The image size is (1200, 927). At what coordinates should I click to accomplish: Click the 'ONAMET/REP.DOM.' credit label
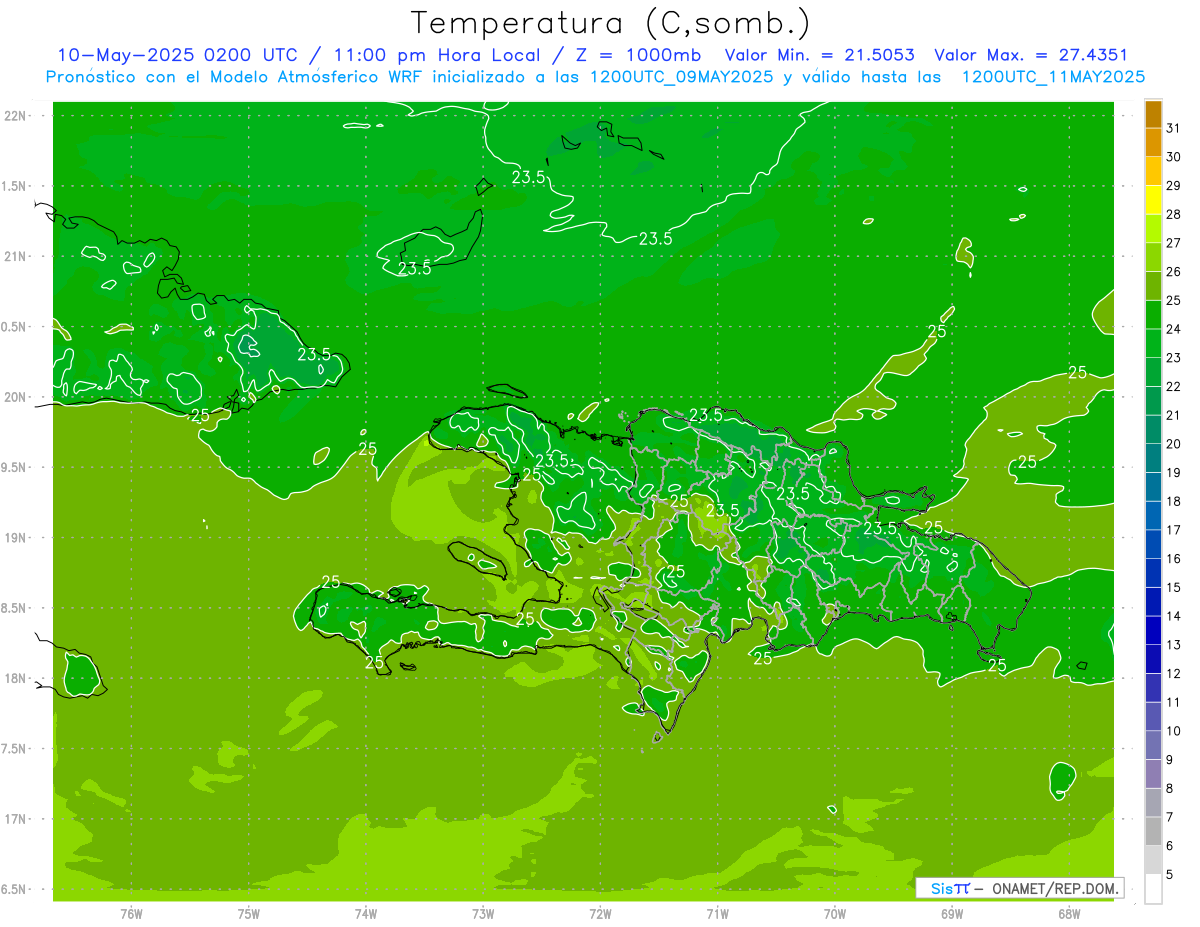1056,888
